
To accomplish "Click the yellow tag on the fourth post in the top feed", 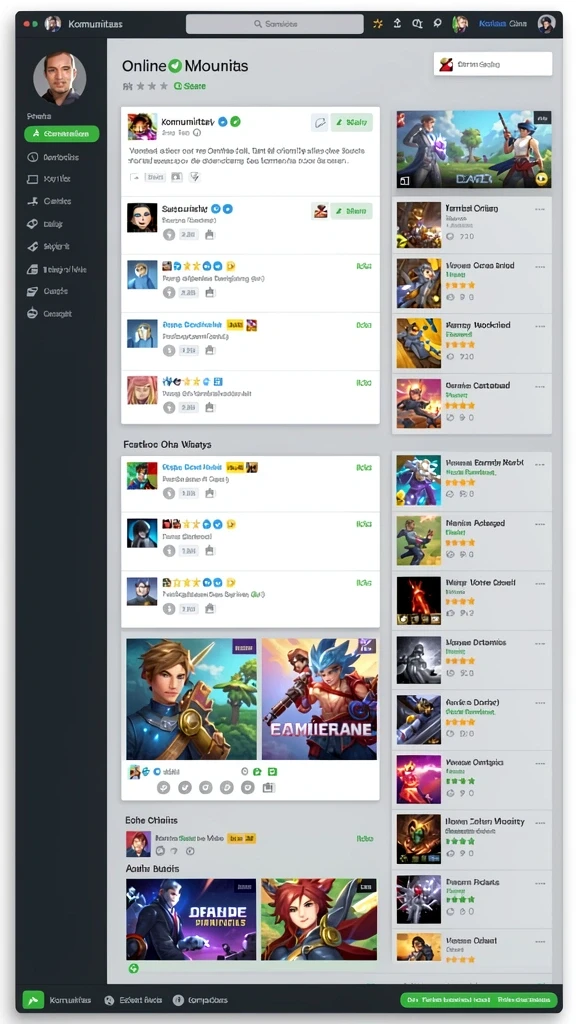I will click(235, 325).
